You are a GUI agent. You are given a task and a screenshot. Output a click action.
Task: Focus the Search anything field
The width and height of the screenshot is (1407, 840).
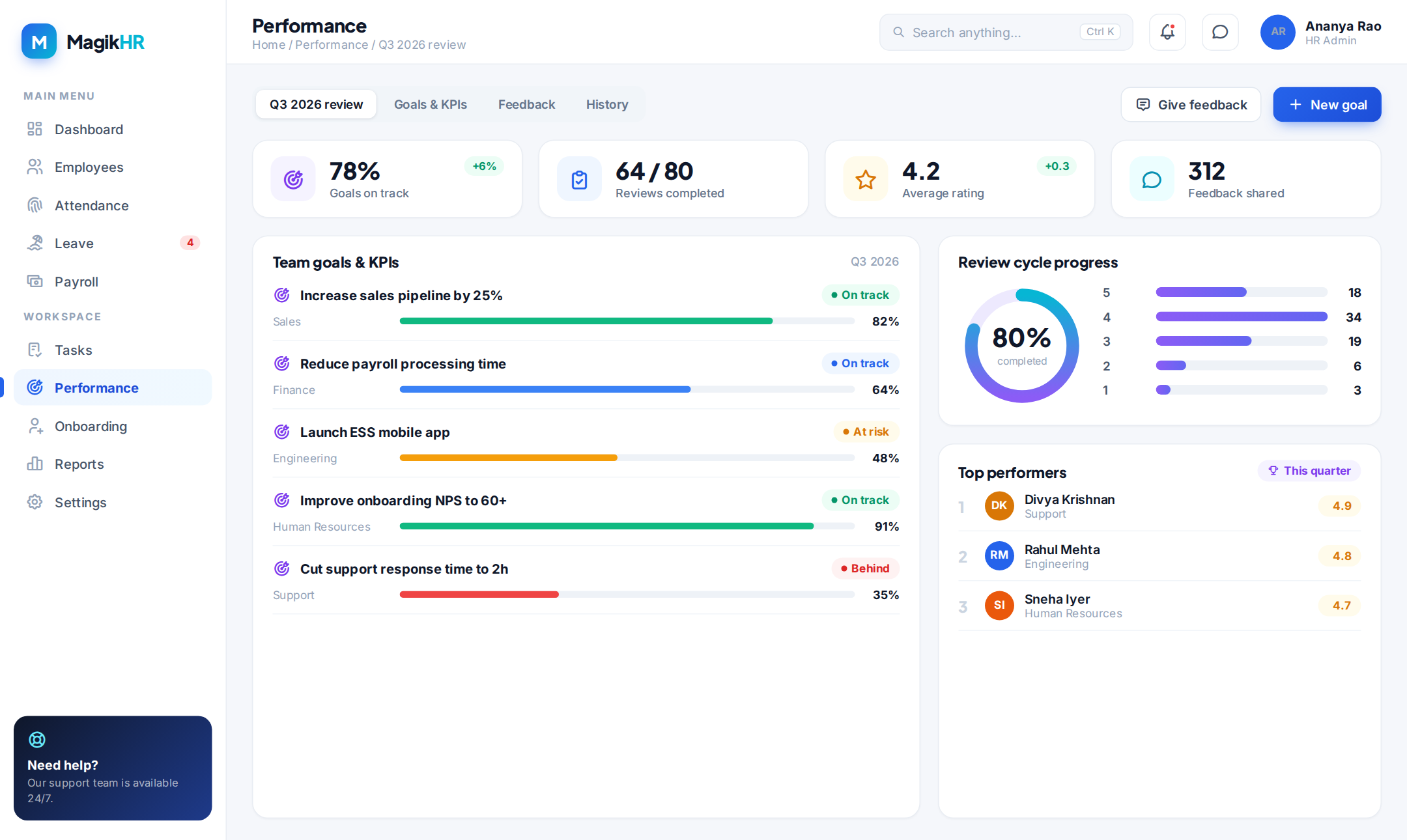[1006, 33]
